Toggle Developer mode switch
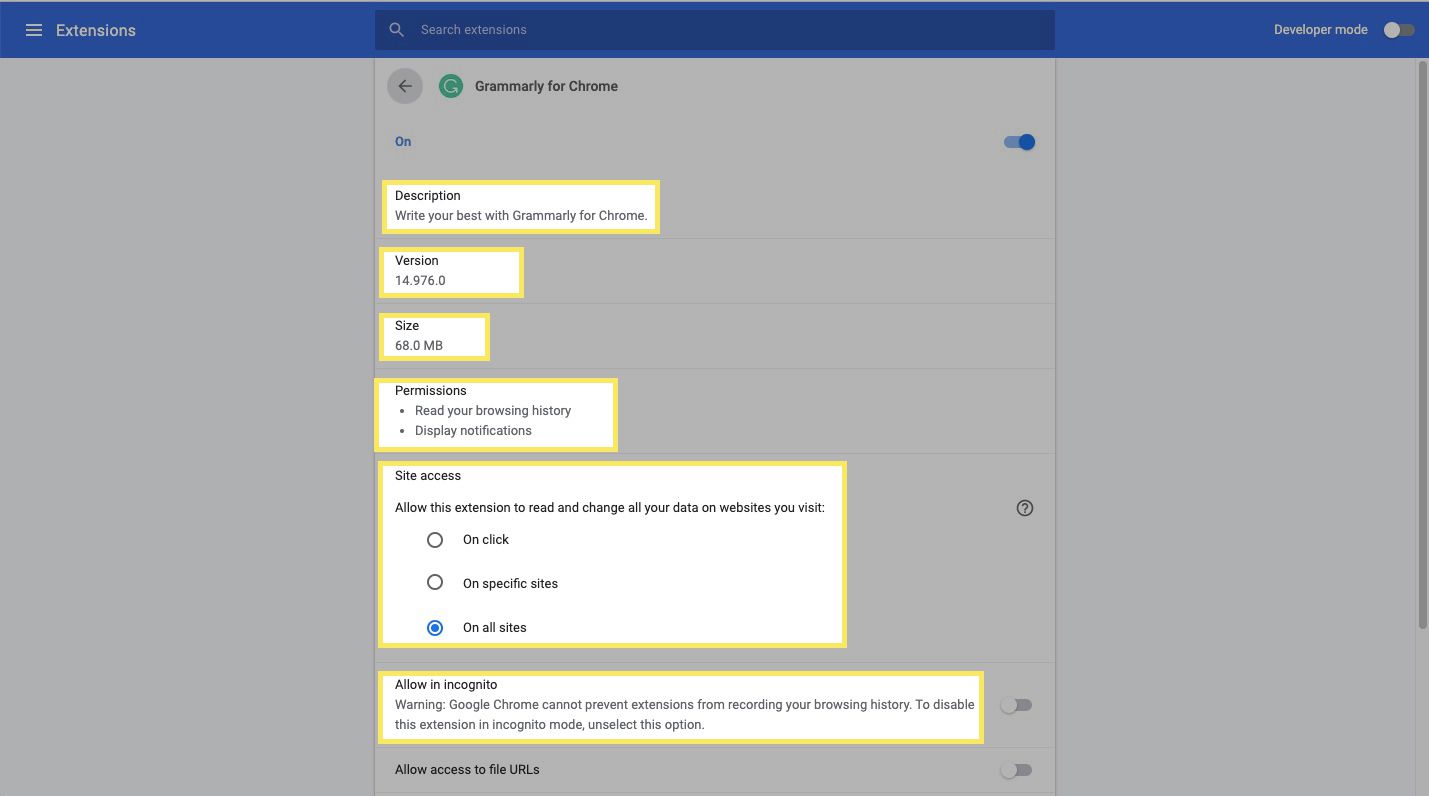1429x796 pixels. 1399,30
